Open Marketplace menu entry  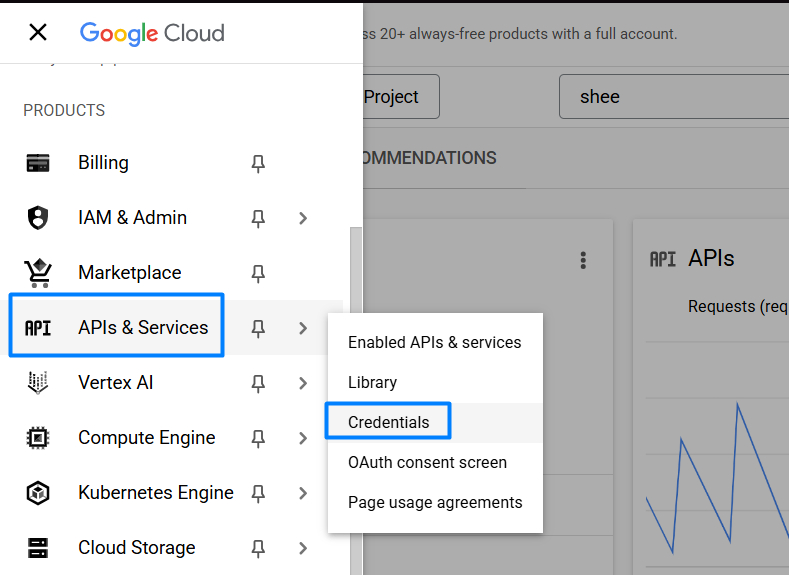click(x=130, y=273)
